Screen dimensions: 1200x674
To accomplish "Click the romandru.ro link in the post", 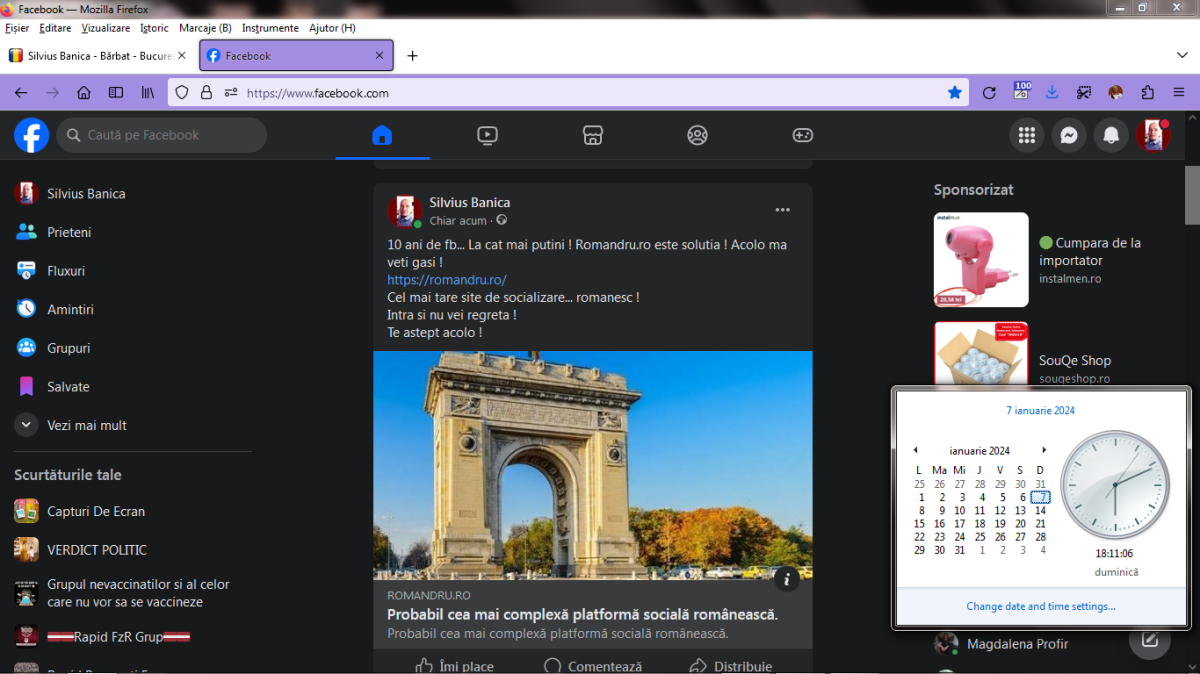I will point(447,280).
